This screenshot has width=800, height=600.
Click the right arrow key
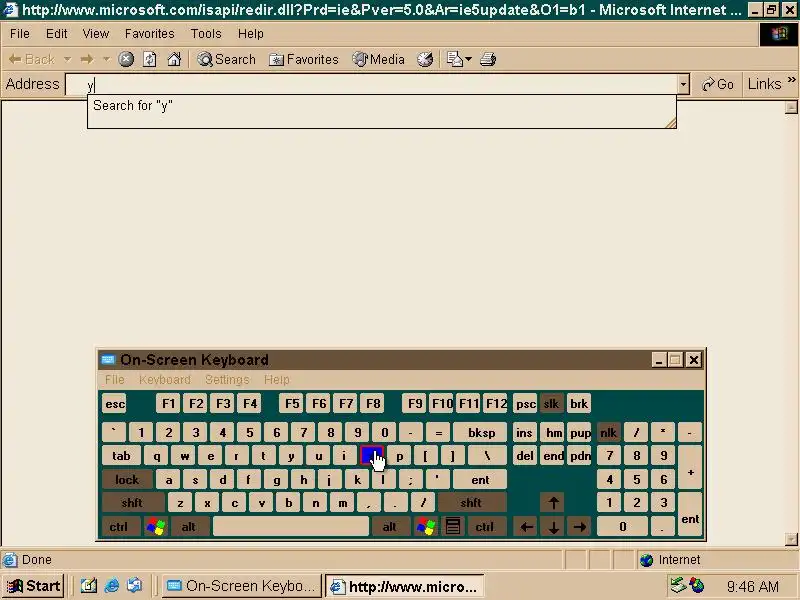580,527
